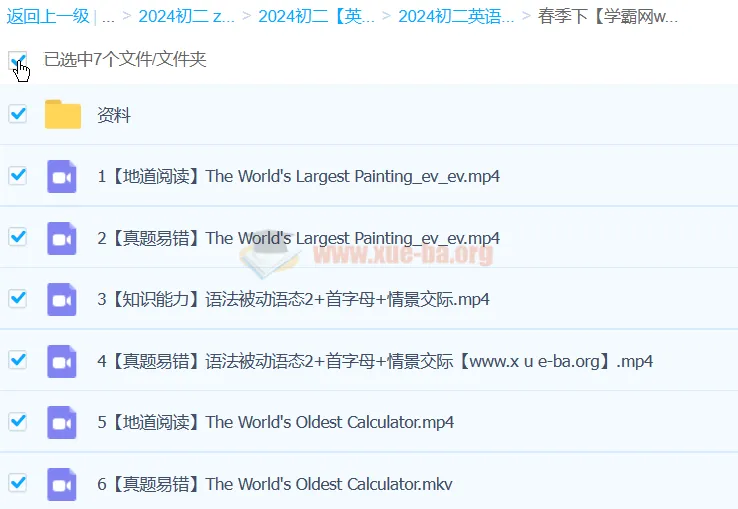This screenshot has width=738, height=509.
Task: Go to '2024初二 z...' breadcrumb folder
Action: click(x=185, y=16)
